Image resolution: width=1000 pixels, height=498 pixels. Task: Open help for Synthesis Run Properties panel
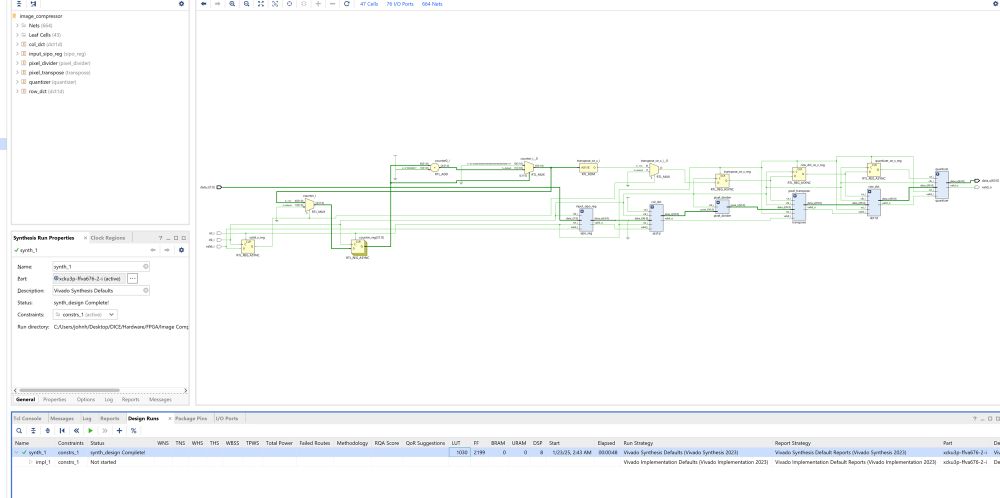point(160,238)
